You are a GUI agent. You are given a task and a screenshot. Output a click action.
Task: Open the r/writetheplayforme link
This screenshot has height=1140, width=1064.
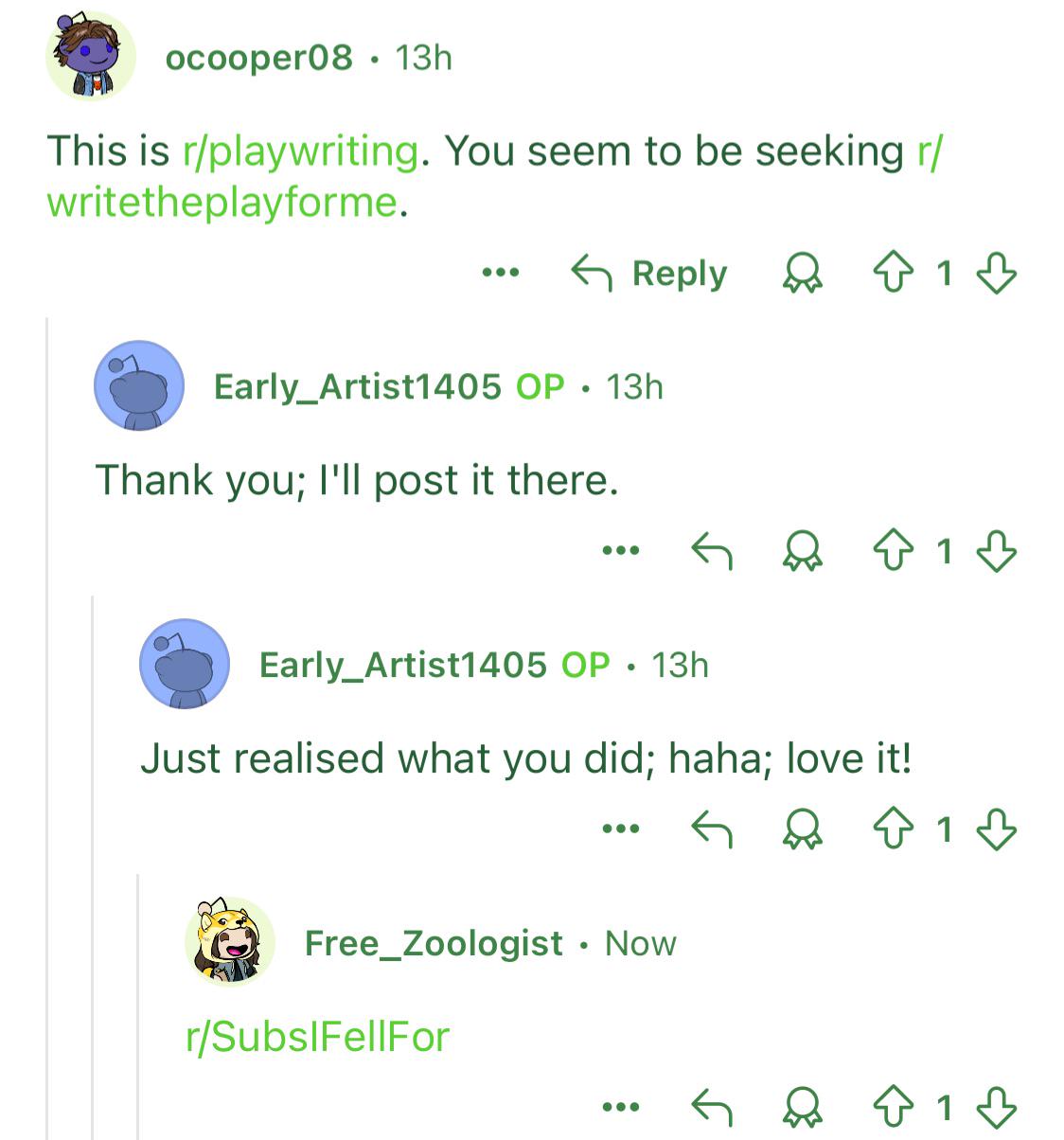(x=494, y=177)
